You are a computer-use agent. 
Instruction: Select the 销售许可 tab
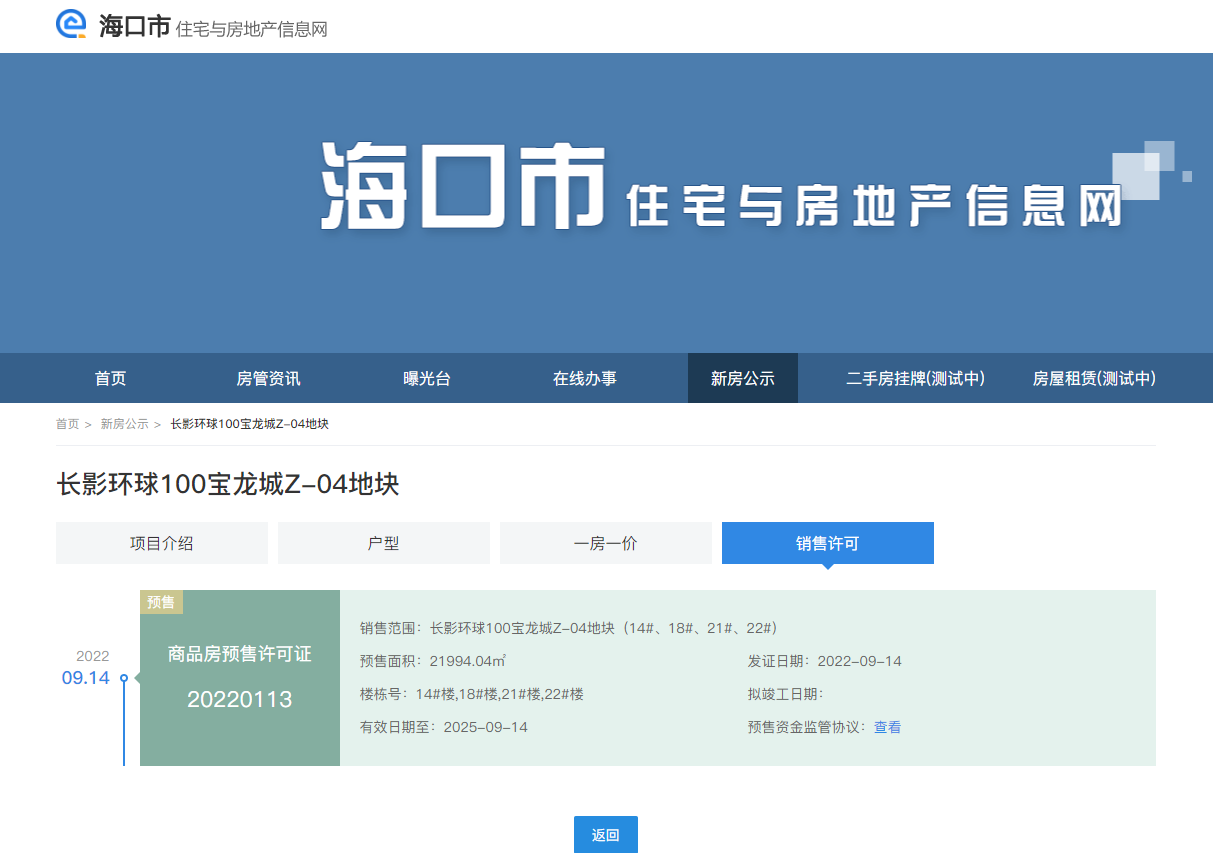tap(828, 543)
